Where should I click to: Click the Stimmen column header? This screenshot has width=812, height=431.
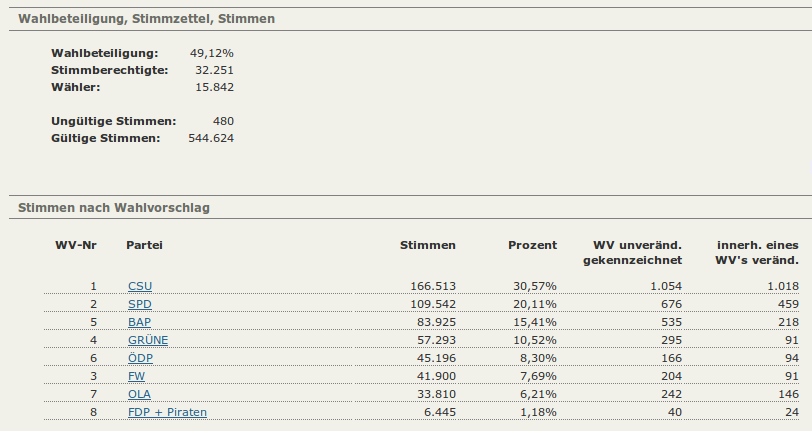(x=427, y=245)
